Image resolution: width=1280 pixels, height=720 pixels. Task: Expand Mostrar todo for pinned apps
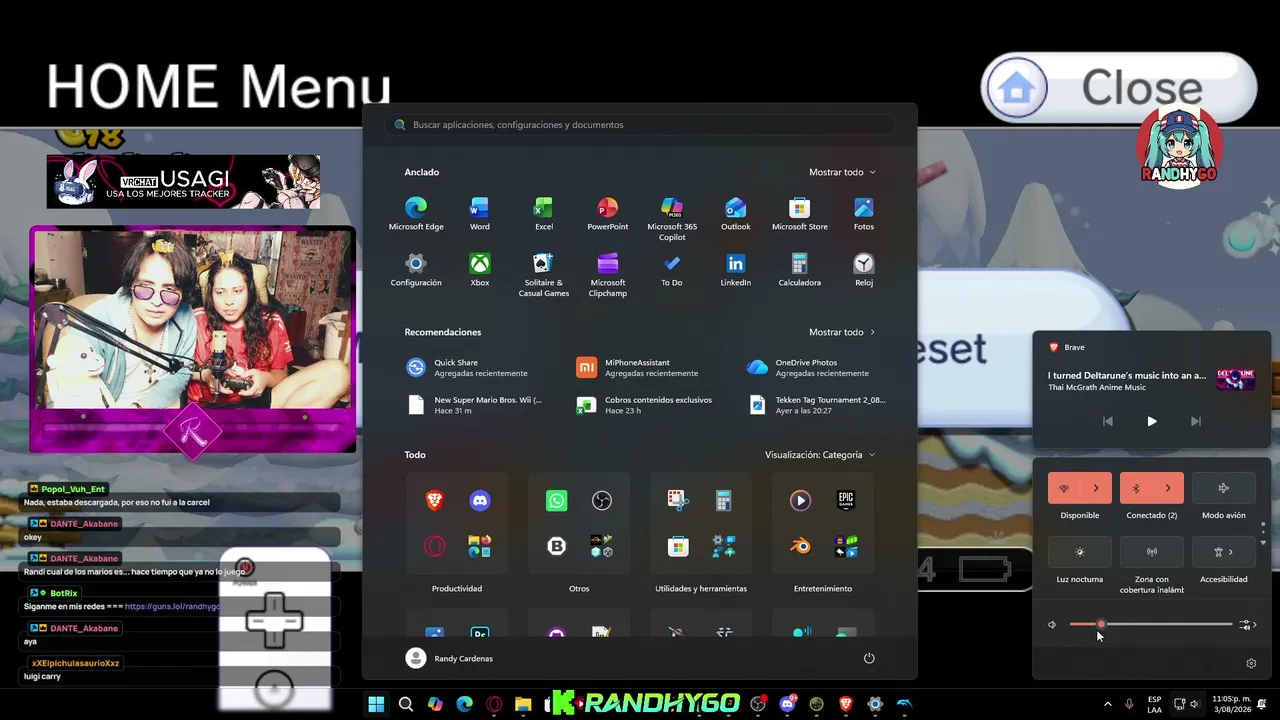pos(842,172)
